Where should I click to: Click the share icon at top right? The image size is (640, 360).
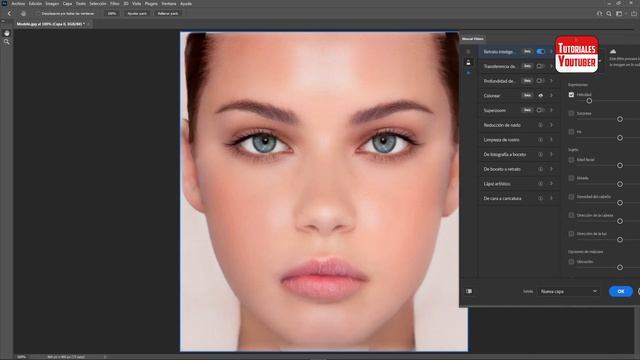pos(634,13)
